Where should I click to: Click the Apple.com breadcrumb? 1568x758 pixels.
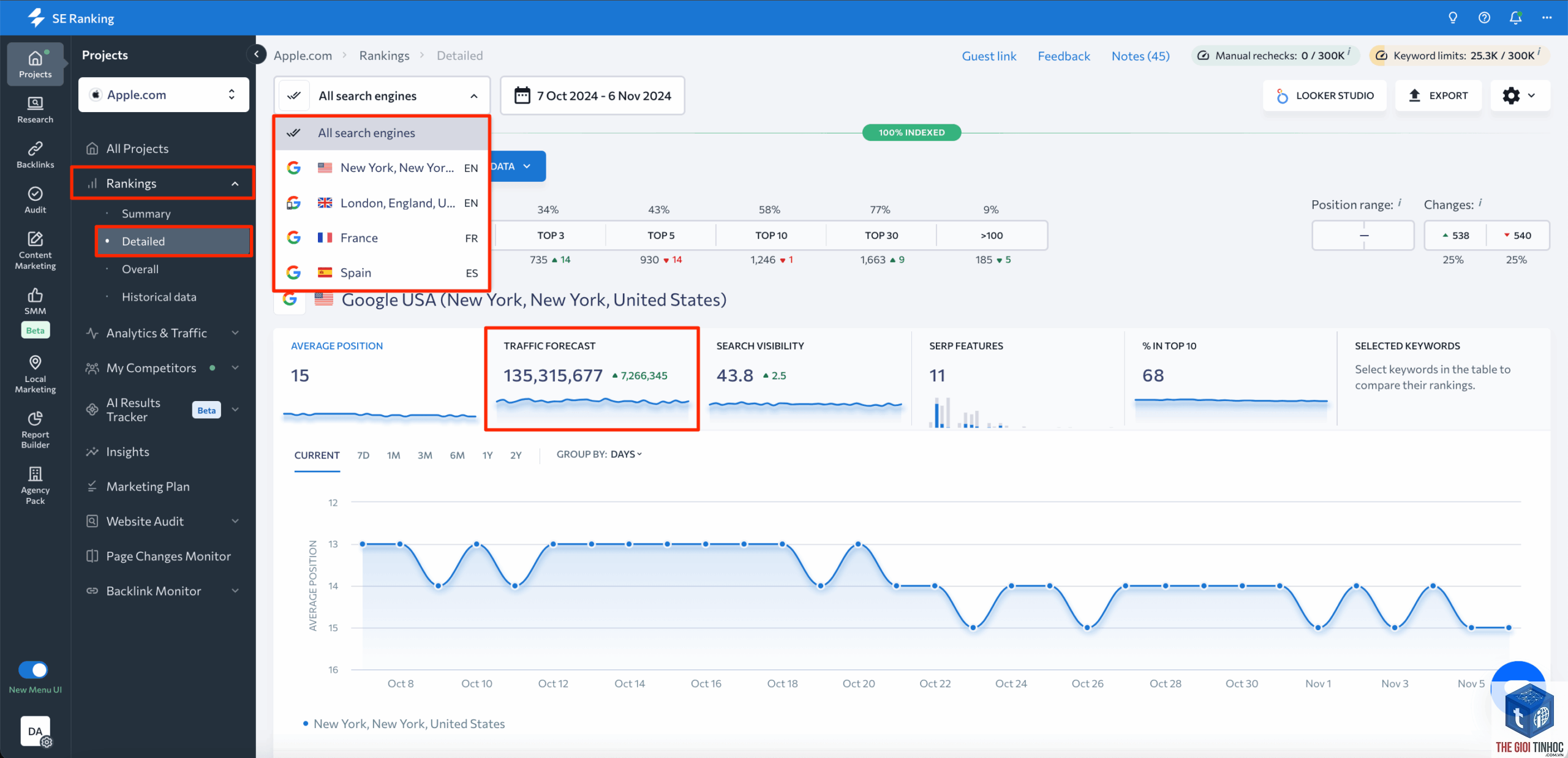coord(303,55)
